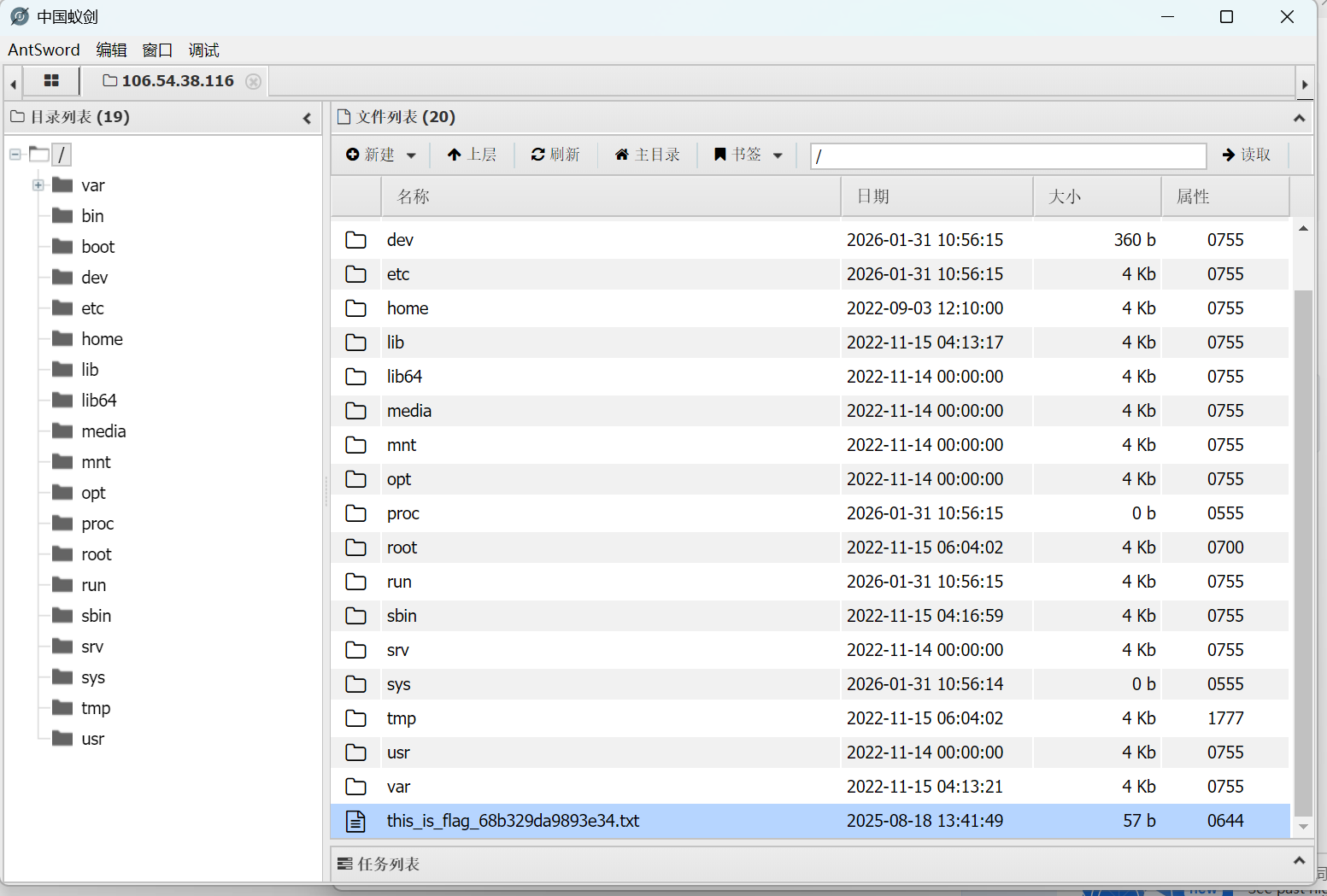The image size is (1327, 896).
Task: Click the srv folder icon in tree
Action: (62, 646)
